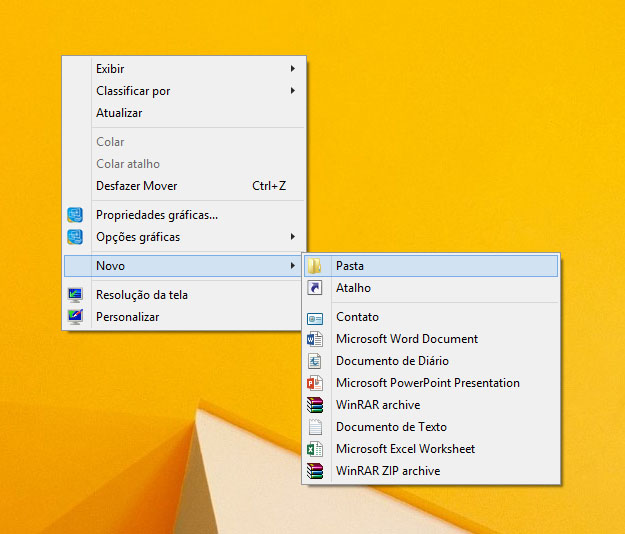Create a new Documento de Texto

coord(391,427)
